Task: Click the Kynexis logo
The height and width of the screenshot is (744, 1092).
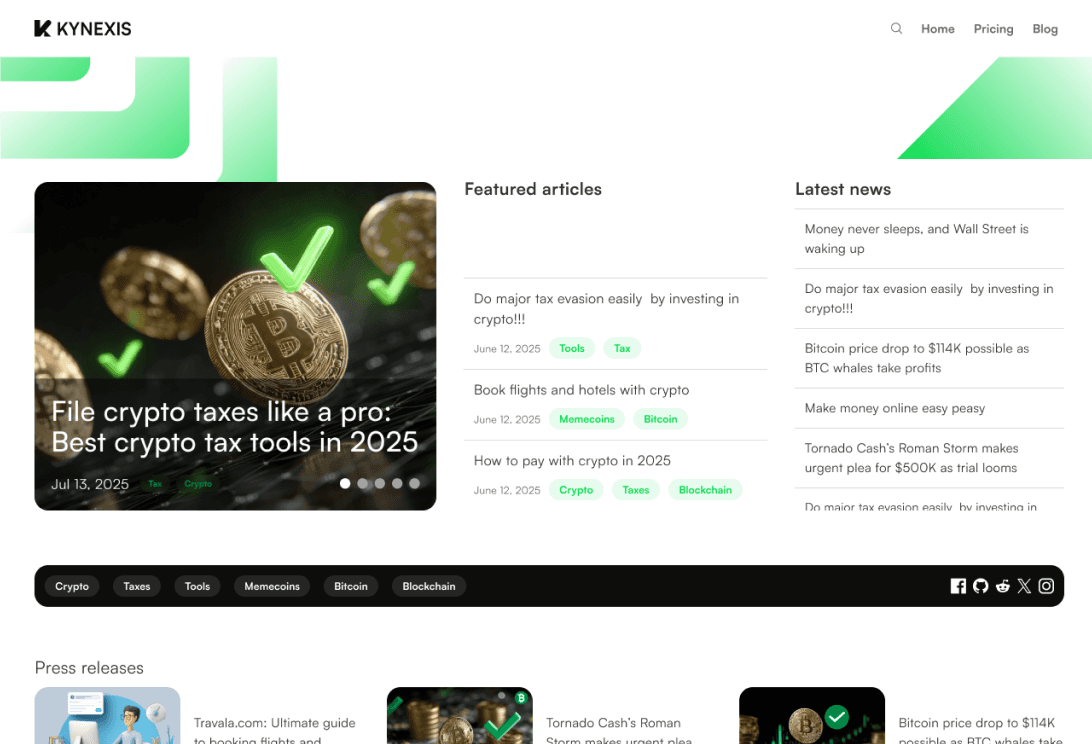Action: coord(83,29)
